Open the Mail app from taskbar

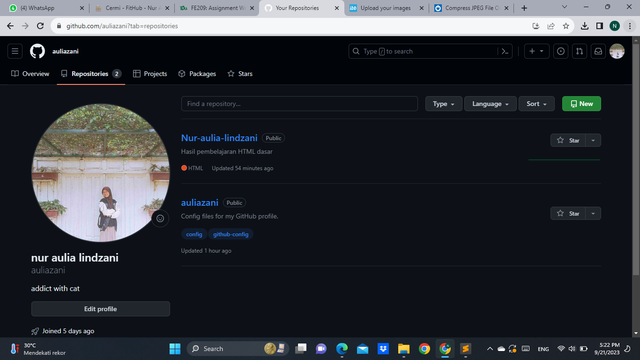click(x=362, y=349)
